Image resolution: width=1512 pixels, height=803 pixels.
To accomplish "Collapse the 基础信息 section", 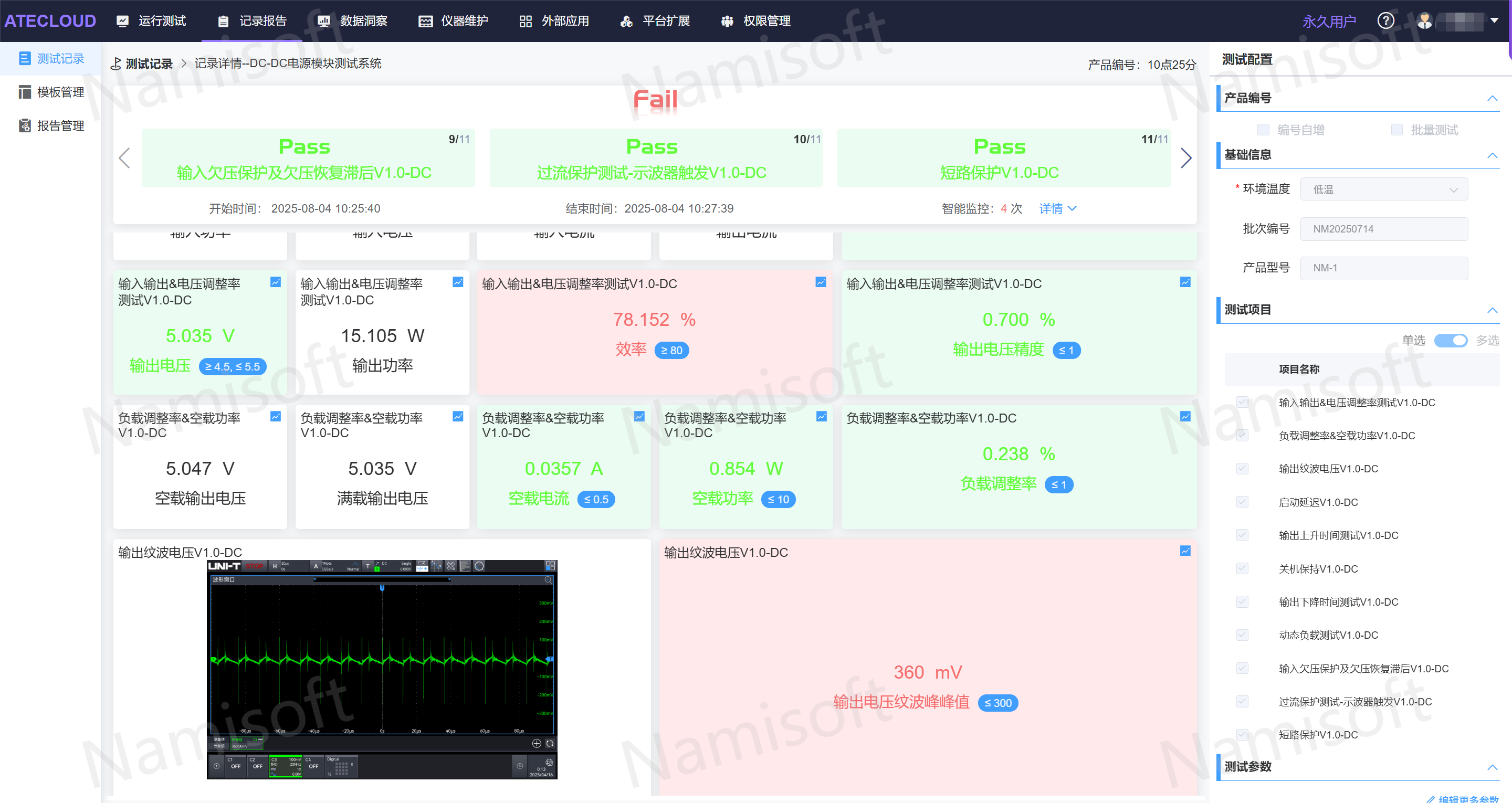I will point(1492,155).
